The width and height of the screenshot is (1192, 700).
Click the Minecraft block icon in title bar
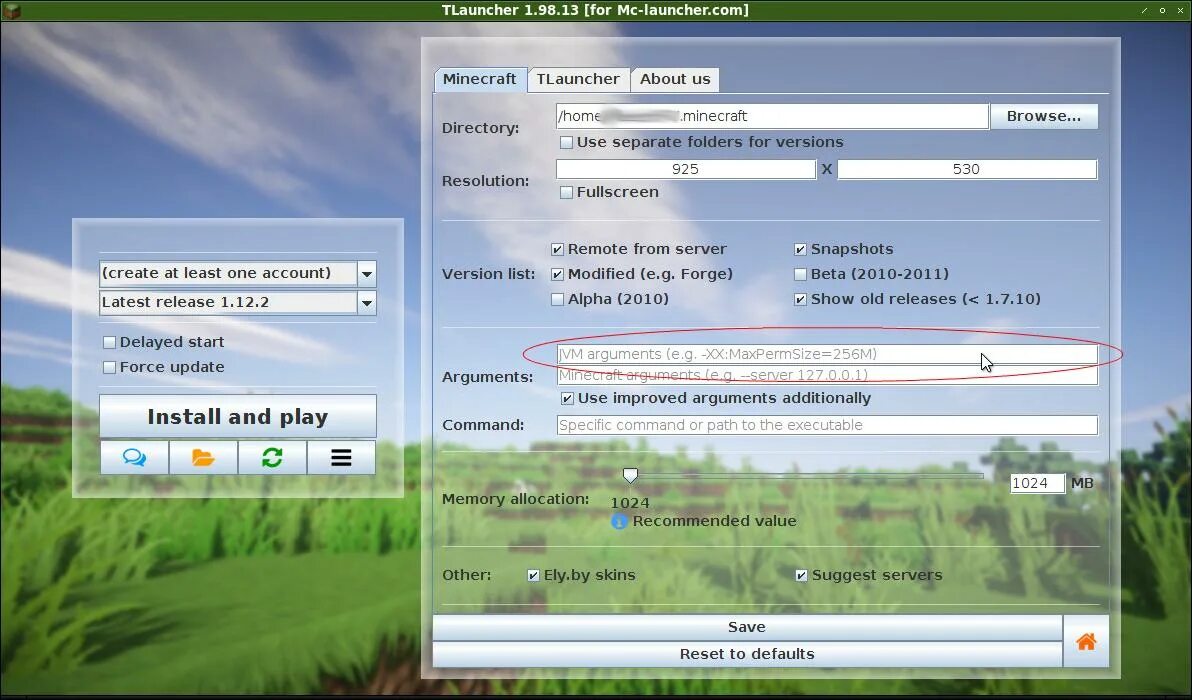click(12, 10)
